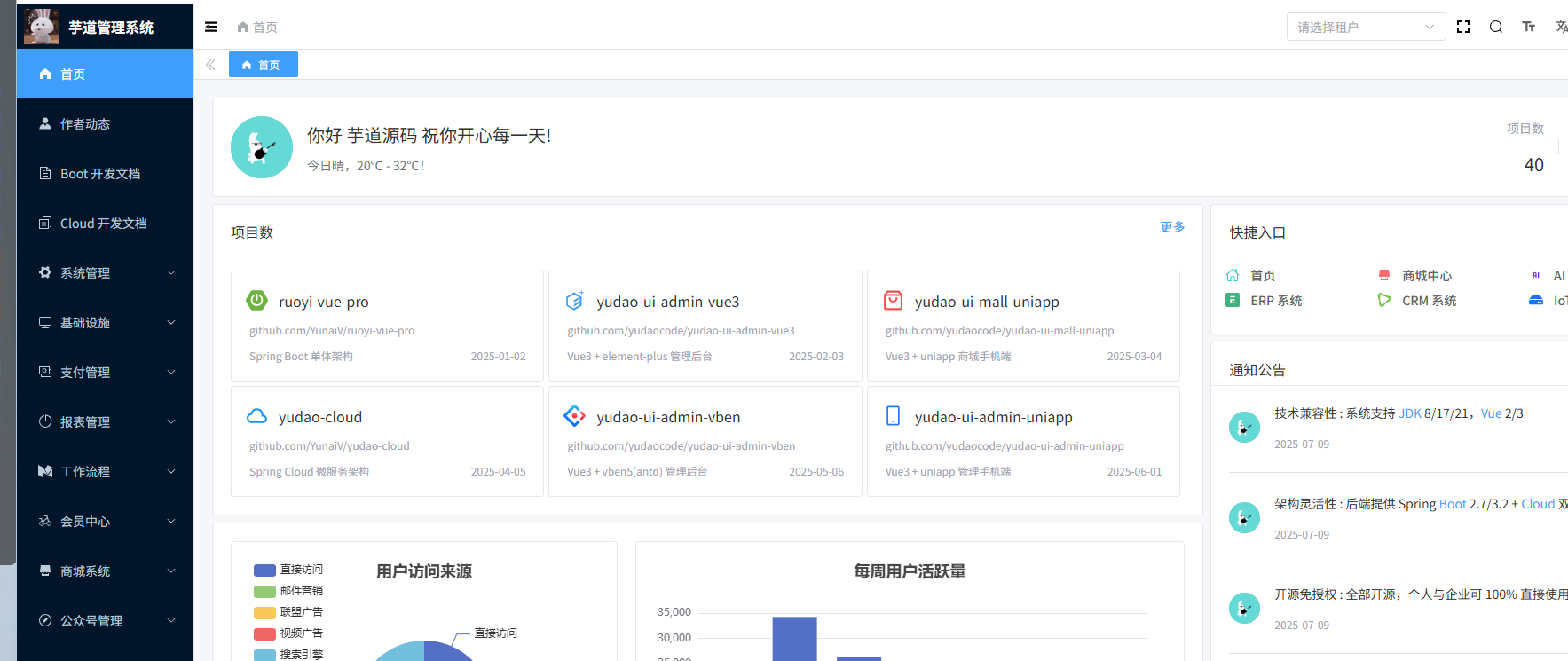Select 首页 in the sidebar menu
Image resolution: width=1568 pixels, height=661 pixels.
[105, 74]
